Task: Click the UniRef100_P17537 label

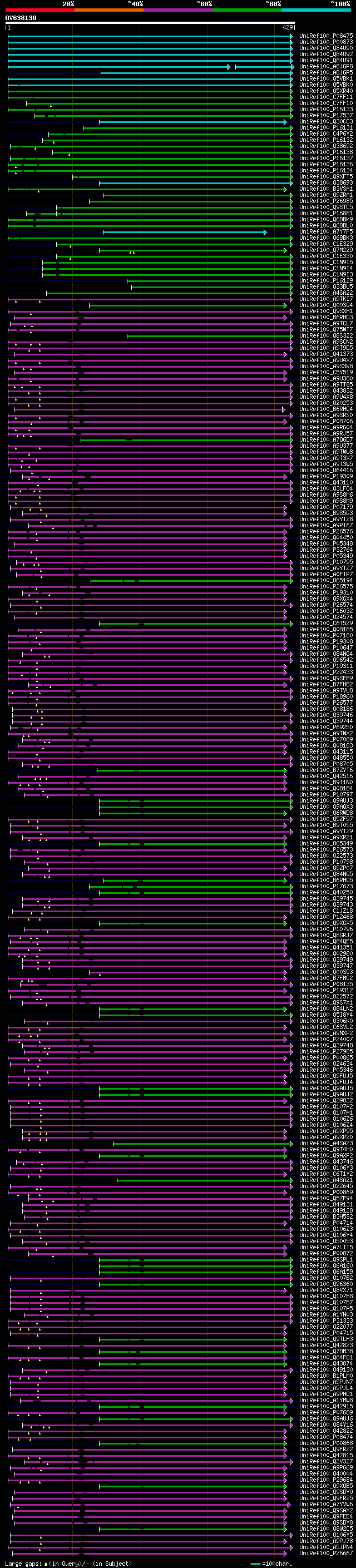Action: click(326, 116)
